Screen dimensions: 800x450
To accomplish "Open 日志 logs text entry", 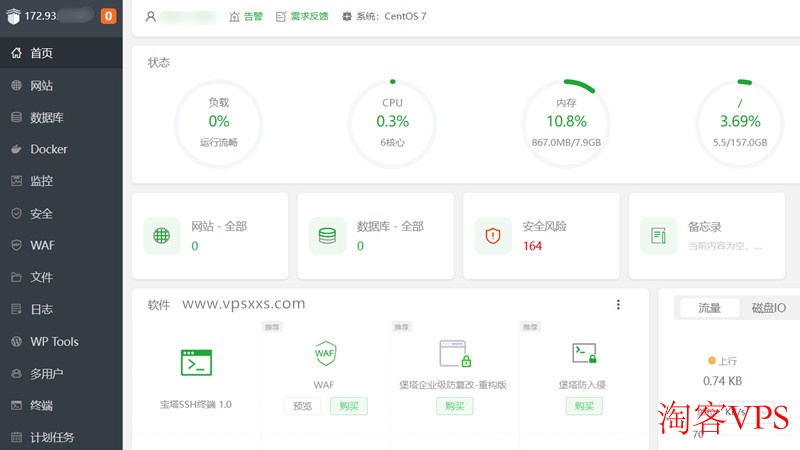I will pyautogui.click(x=41, y=309).
